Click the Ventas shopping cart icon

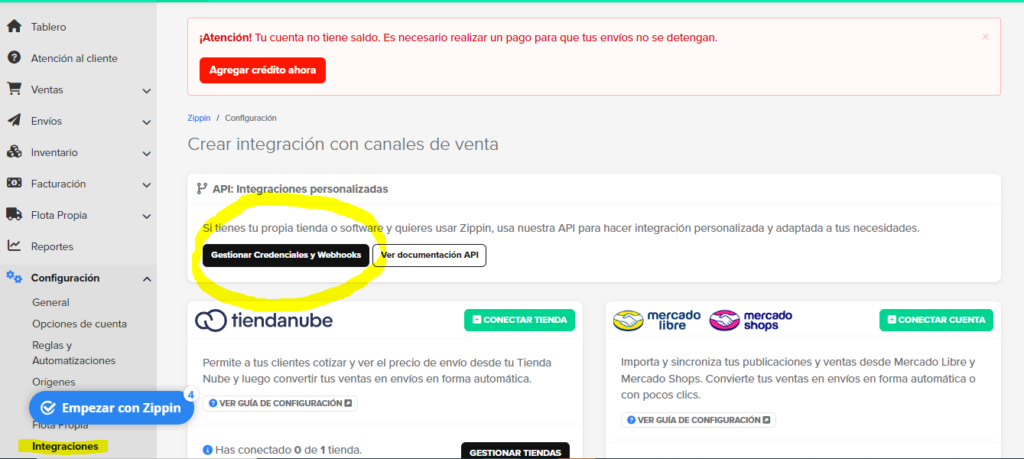pyautogui.click(x=14, y=89)
